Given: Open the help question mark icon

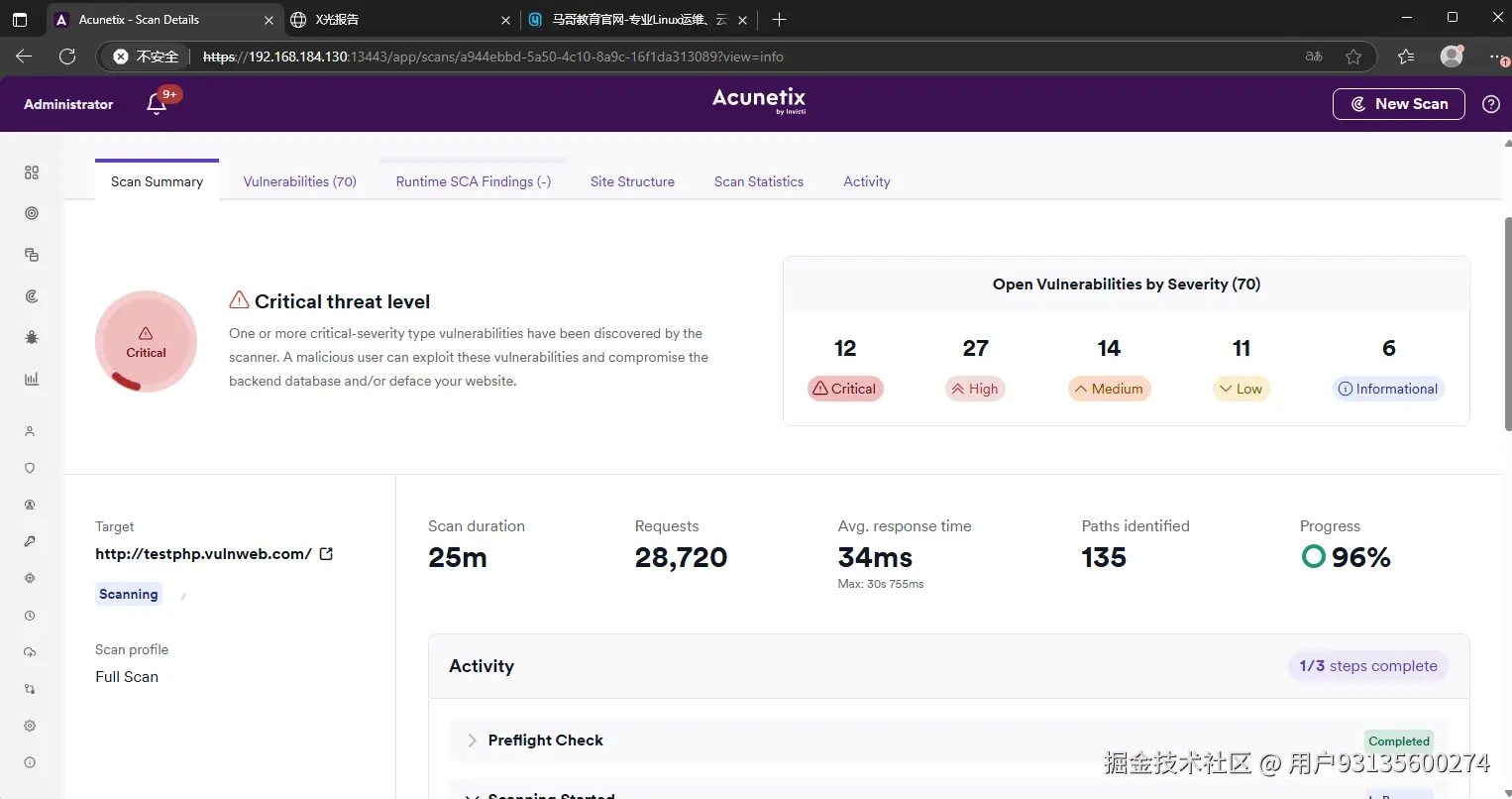Looking at the screenshot, I should pyautogui.click(x=1491, y=104).
